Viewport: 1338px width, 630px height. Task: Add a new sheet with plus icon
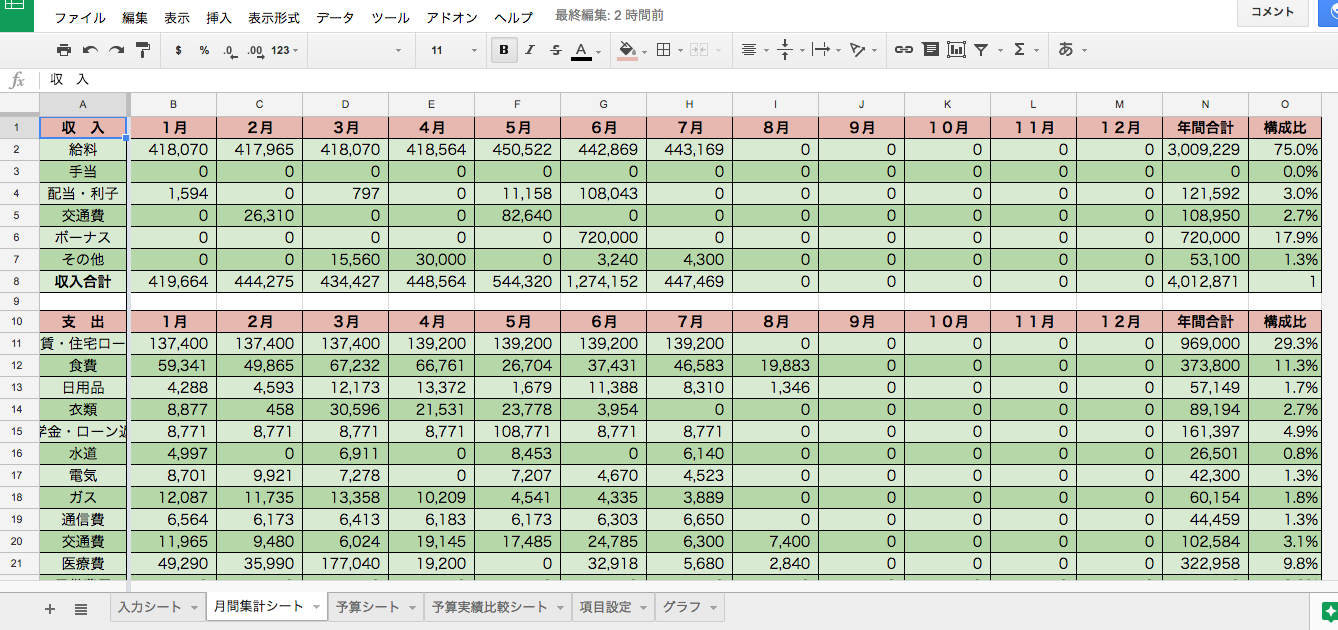pos(50,608)
